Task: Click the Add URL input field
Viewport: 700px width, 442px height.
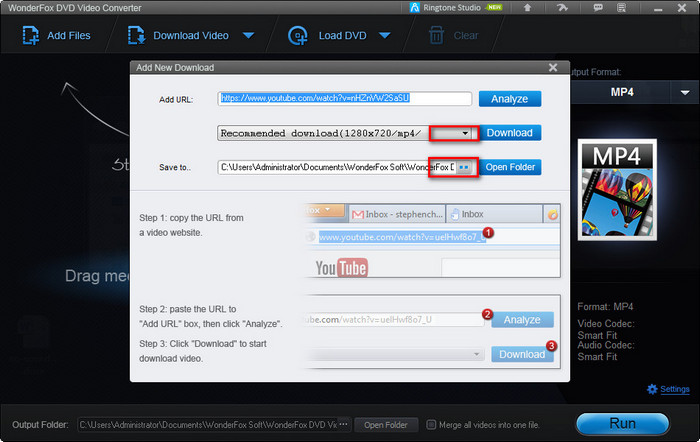Action: click(x=345, y=99)
